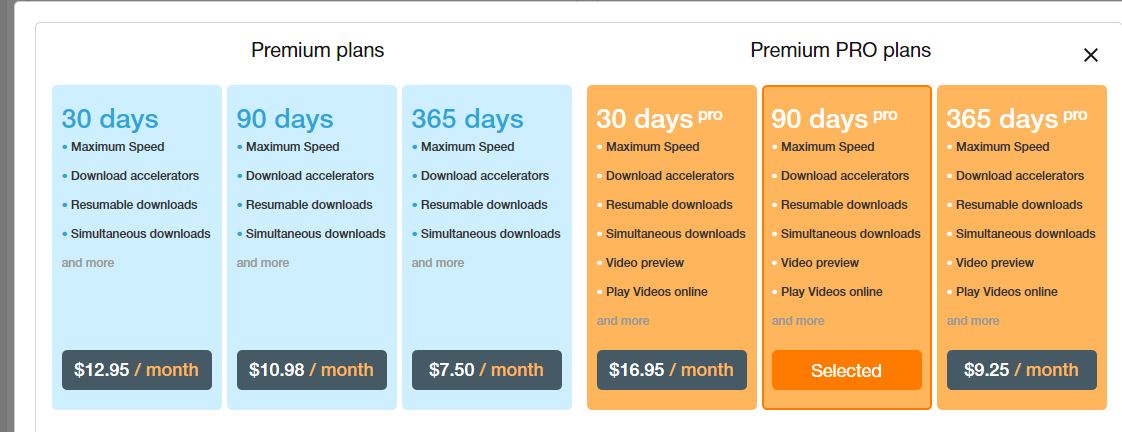The width and height of the screenshot is (1122, 432).
Task: Choose the $12.95 / month plan
Action: click(x=137, y=370)
